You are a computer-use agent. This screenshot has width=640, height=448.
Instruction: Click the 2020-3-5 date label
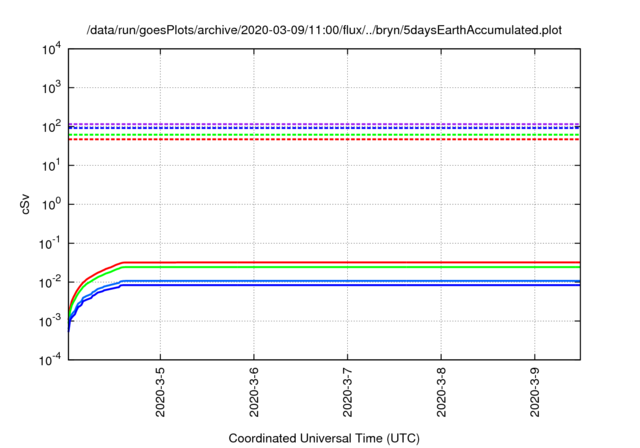tap(160, 392)
